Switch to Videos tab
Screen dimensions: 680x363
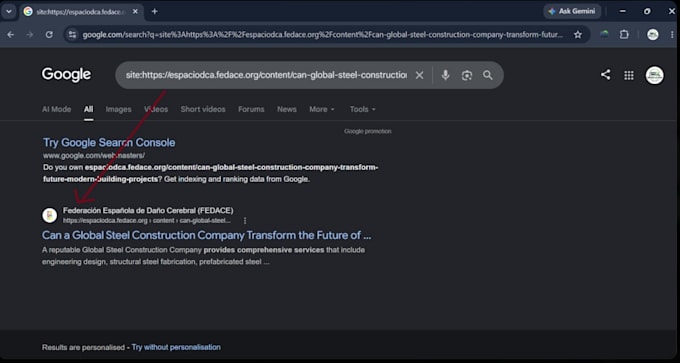tap(156, 109)
